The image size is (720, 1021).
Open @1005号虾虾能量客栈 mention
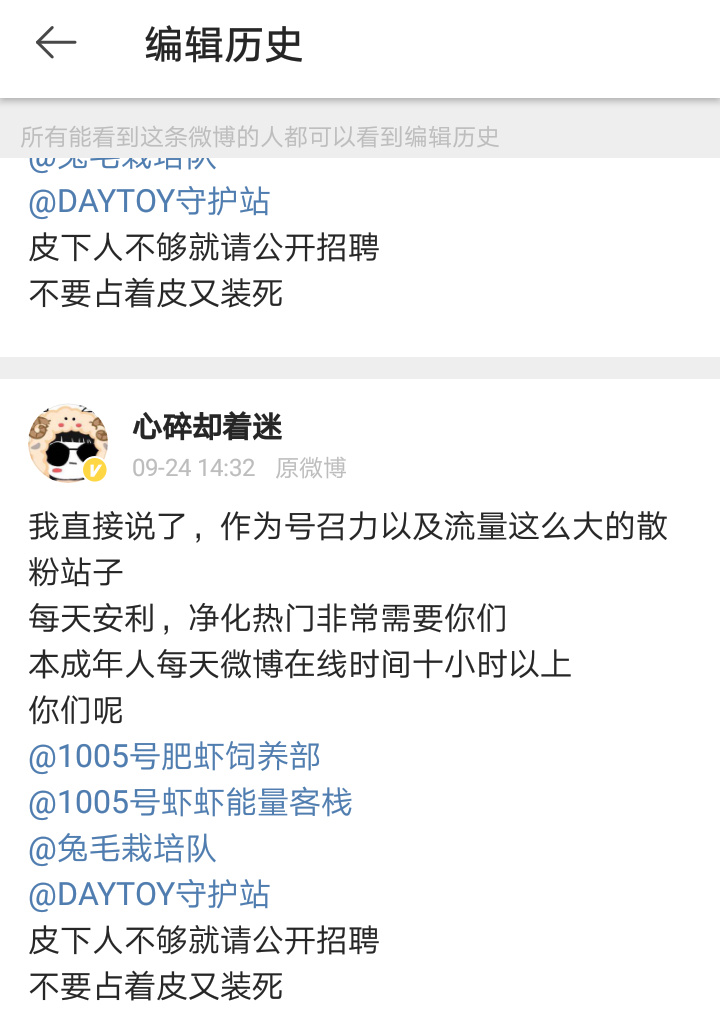pos(190,802)
